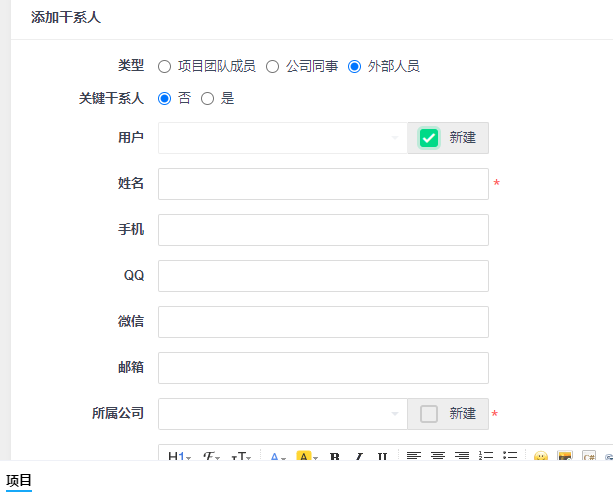Switch to the 项目 tab
The height and width of the screenshot is (499, 613).
tap(19, 481)
